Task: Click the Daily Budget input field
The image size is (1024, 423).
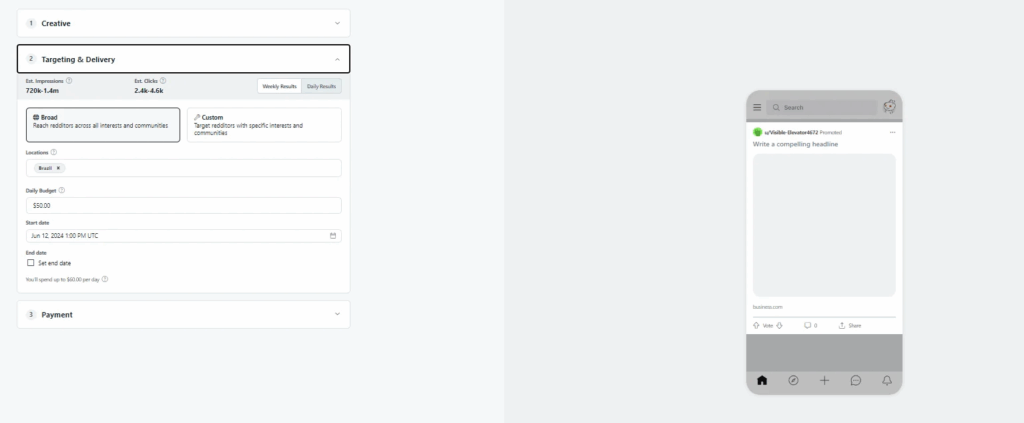Action: click(184, 206)
